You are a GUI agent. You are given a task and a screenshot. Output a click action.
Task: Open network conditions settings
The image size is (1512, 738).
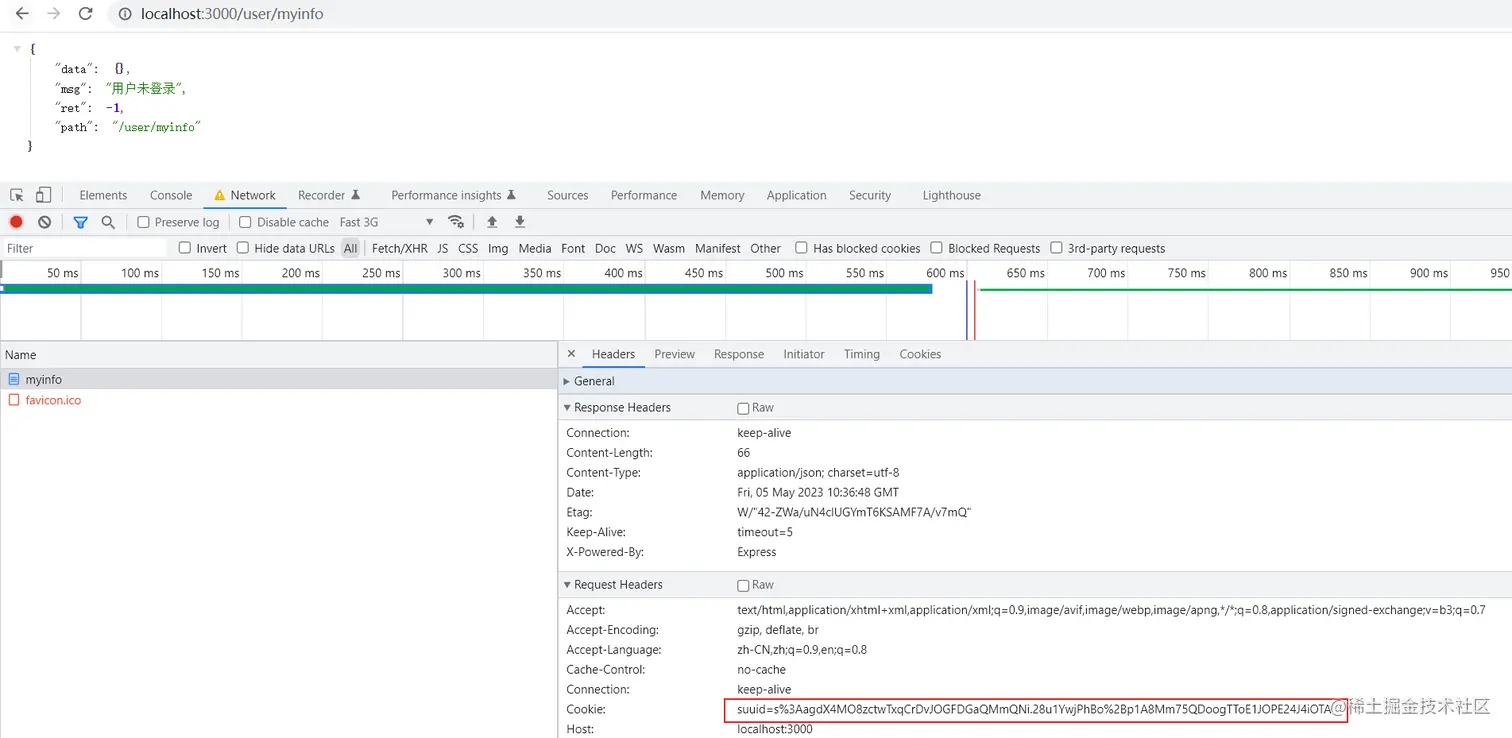pyautogui.click(x=456, y=222)
